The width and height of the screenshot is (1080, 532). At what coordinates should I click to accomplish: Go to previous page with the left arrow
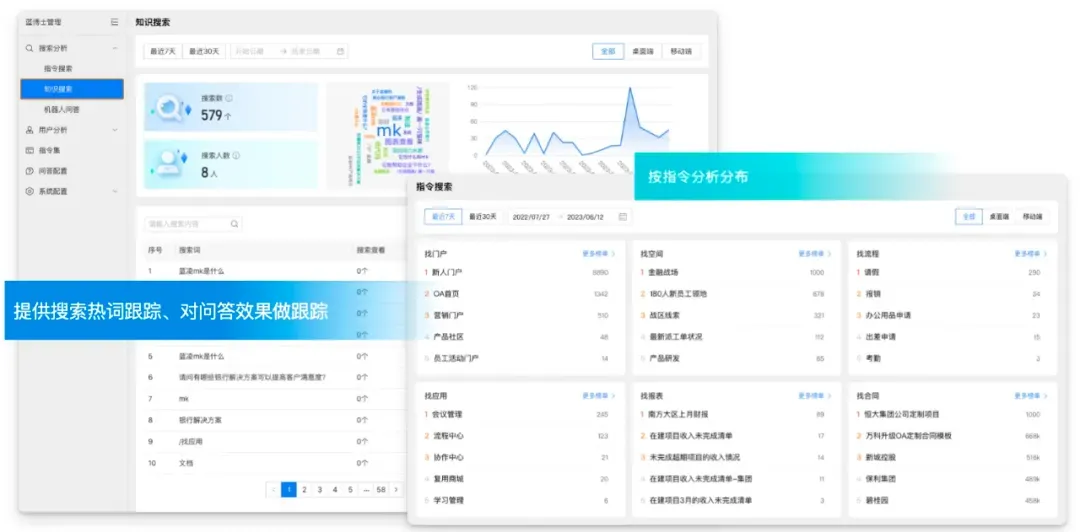[273, 490]
